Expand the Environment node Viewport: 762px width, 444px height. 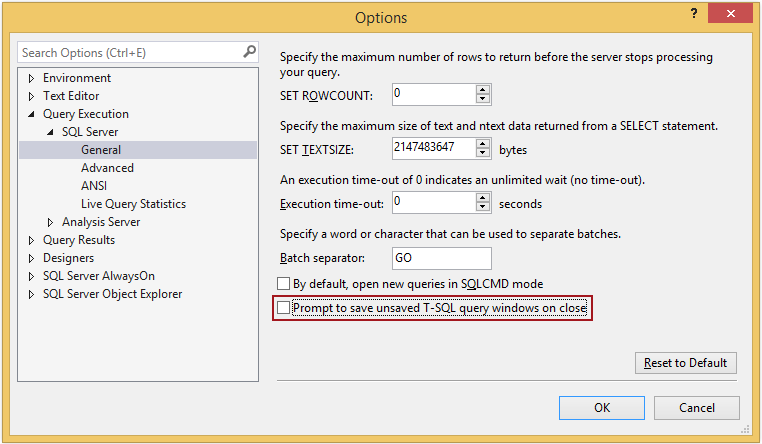(x=32, y=78)
